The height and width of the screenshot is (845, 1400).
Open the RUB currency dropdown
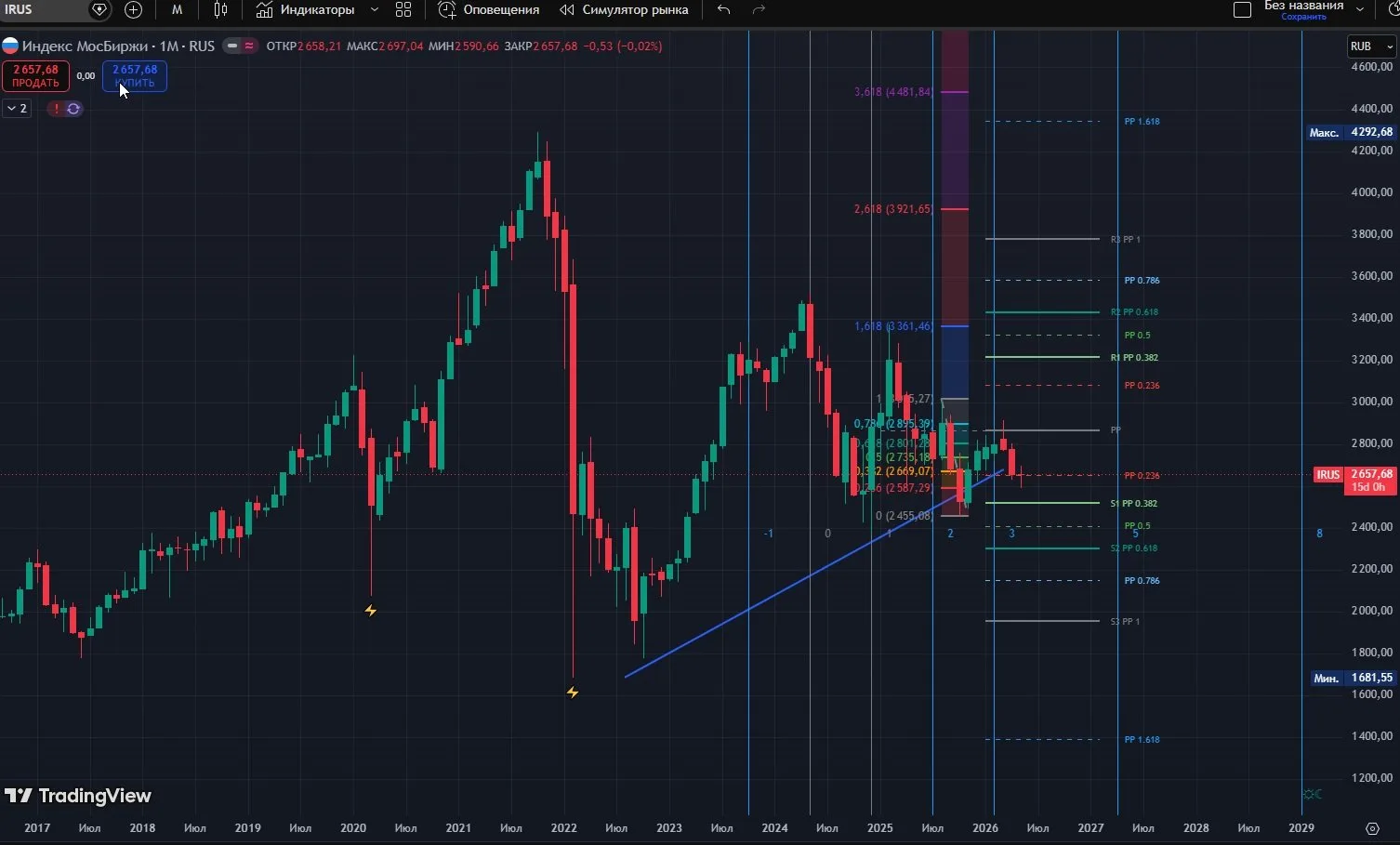pos(1371,46)
